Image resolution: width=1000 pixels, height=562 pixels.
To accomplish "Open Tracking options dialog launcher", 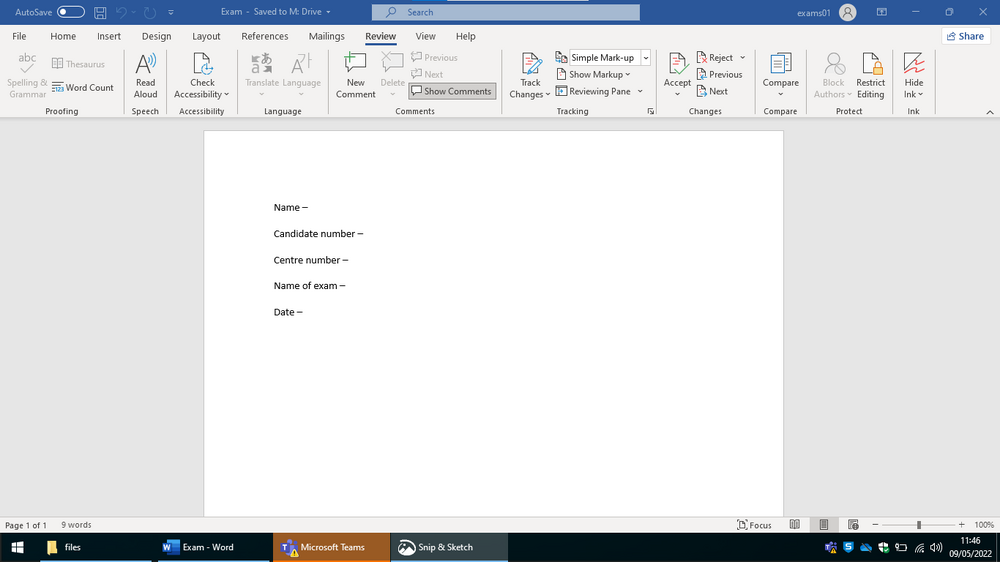I will tap(651, 111).
